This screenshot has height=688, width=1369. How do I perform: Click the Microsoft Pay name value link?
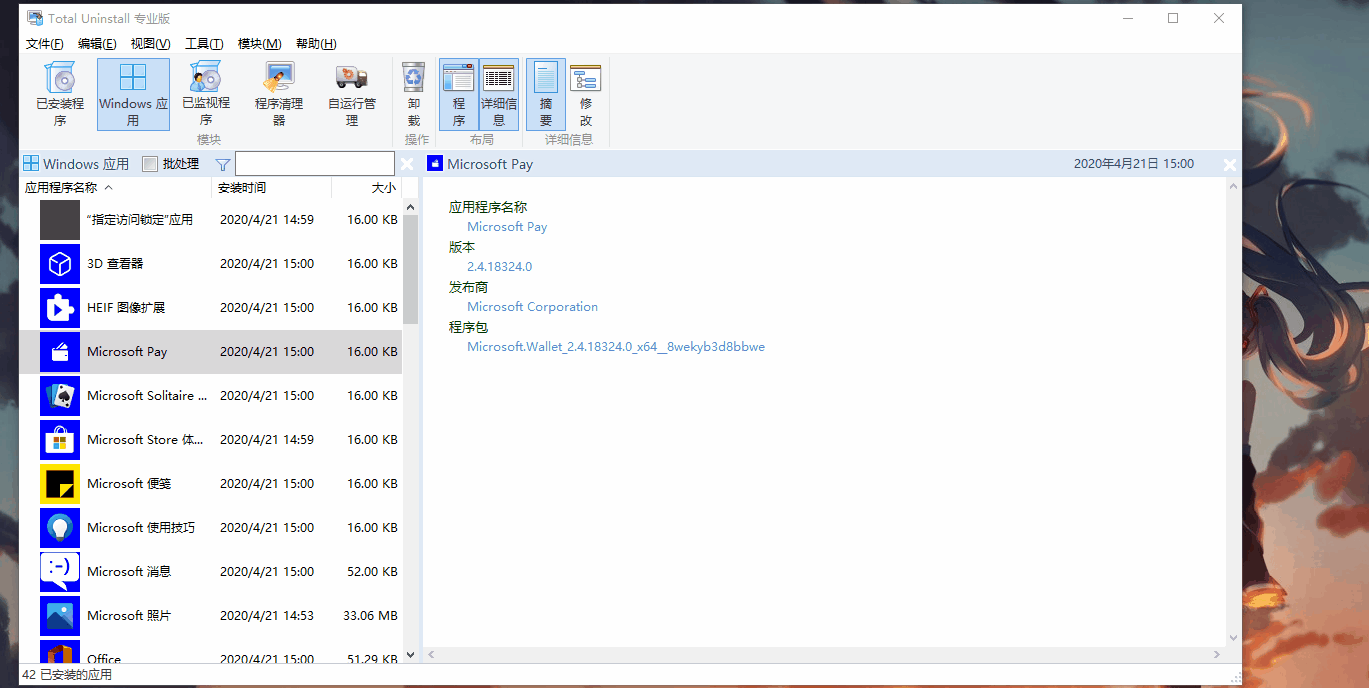pyautogui.click(x=507, y=227)
